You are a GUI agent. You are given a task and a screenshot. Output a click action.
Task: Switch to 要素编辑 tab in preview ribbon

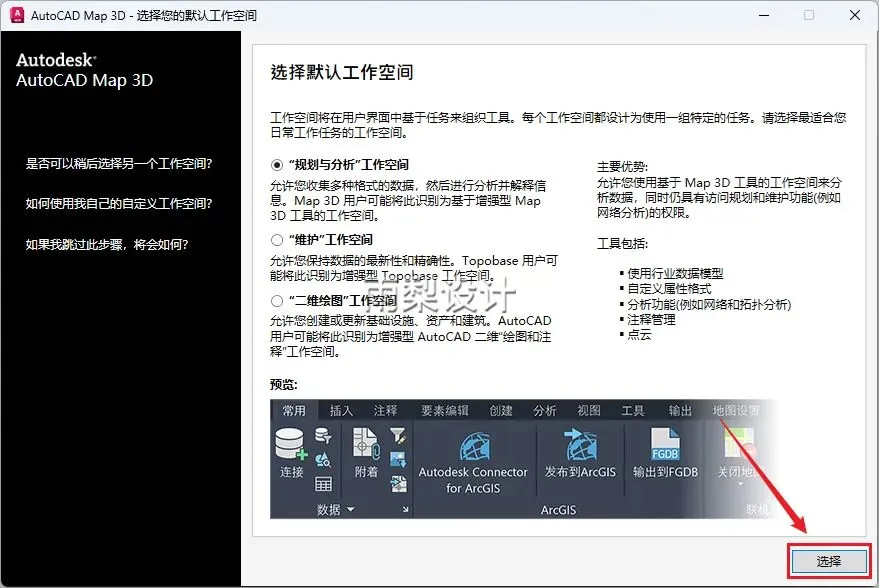(445, 410)
